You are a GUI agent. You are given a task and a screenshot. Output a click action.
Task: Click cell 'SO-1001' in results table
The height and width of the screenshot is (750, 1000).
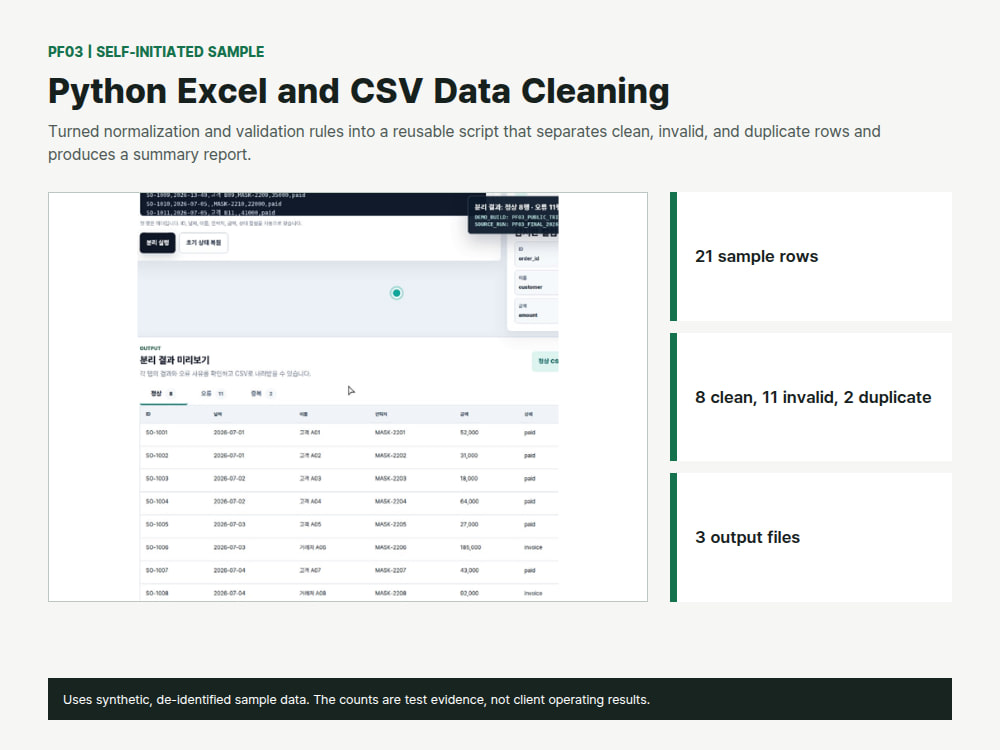(157, 432)
